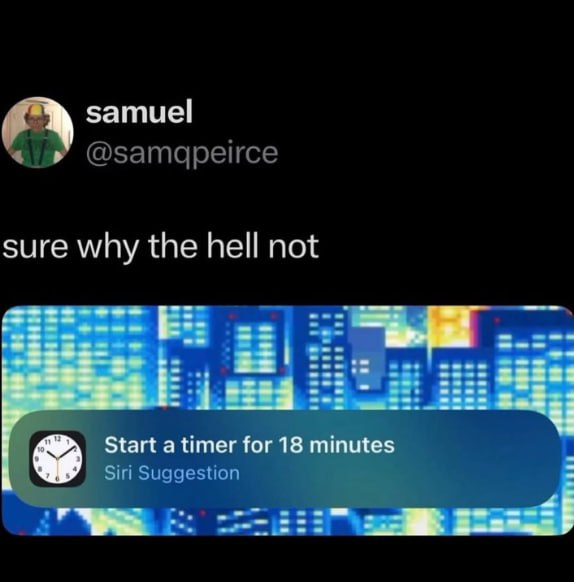Viewport: 574px width, 582px height.
Task: Open samuel's profile avatar
Action: tap(37, 133)
